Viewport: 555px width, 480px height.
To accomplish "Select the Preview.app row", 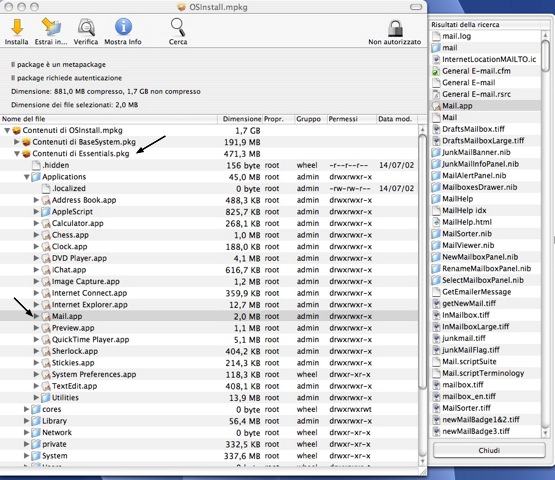I will (209, 328).
